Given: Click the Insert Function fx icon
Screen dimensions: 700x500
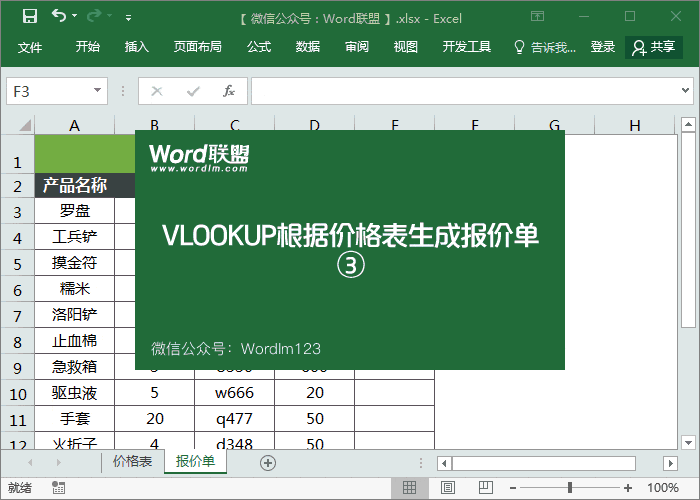Looking at the screenshot, I should click(229, 91).
